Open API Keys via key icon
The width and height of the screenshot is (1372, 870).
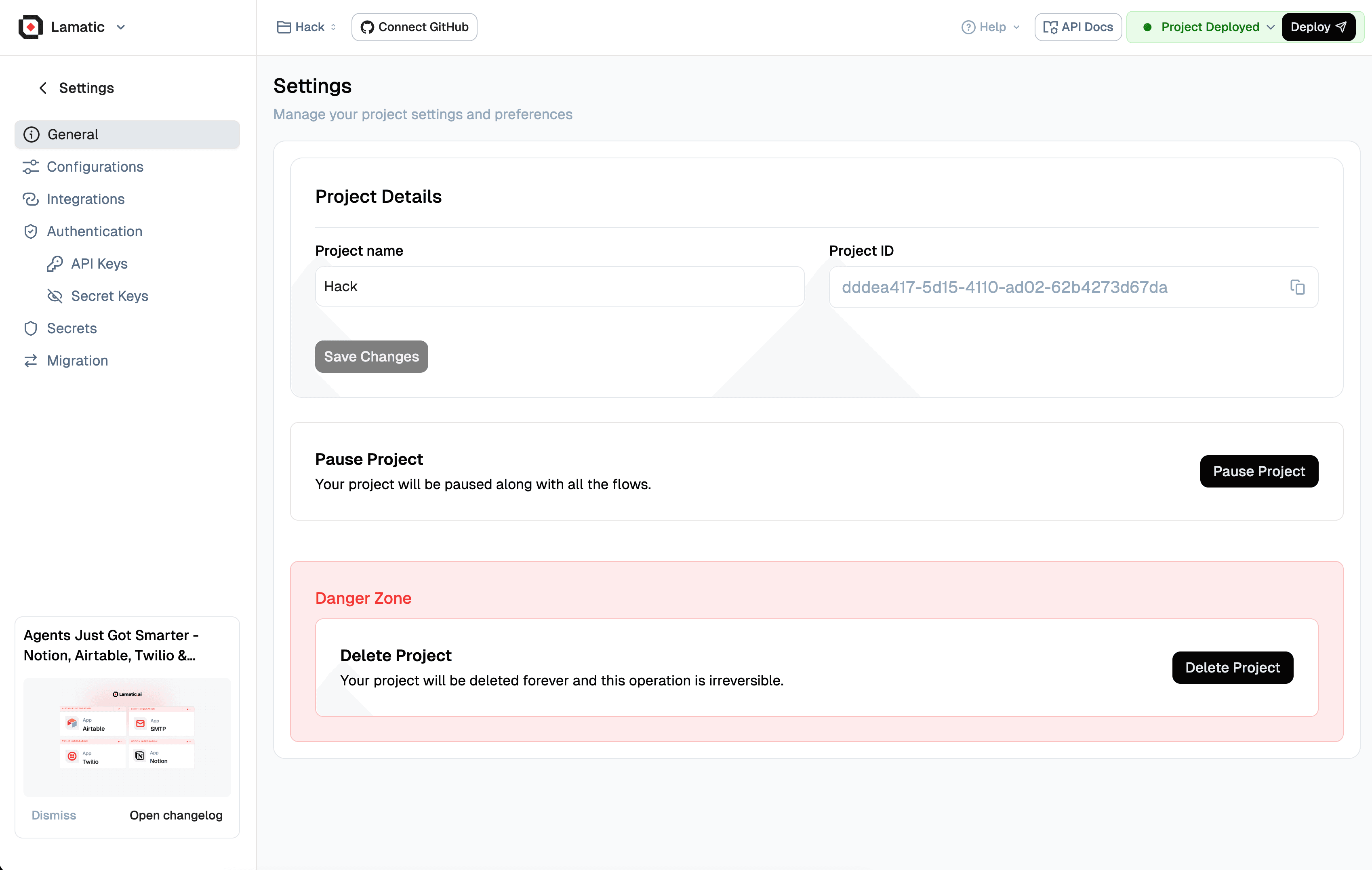(x=55, y=264)
